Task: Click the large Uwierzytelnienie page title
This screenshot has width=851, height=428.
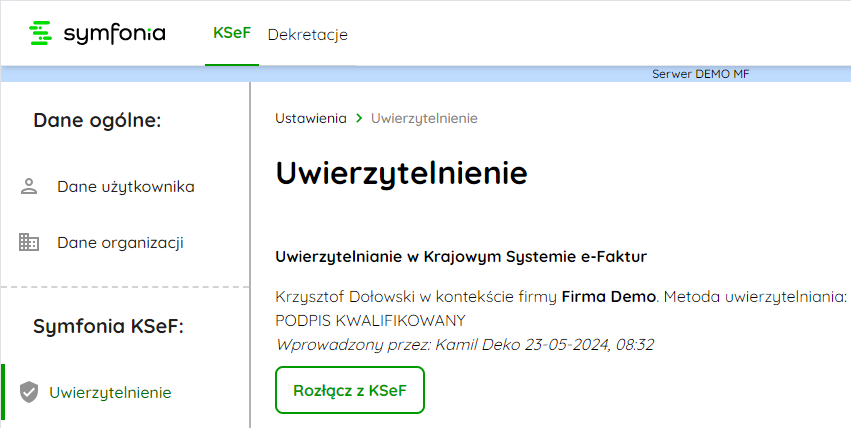Action: click(x=402, y=173)
